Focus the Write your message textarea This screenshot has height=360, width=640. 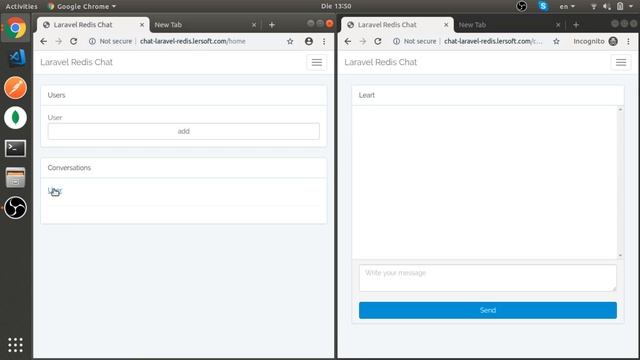point(488,278)
